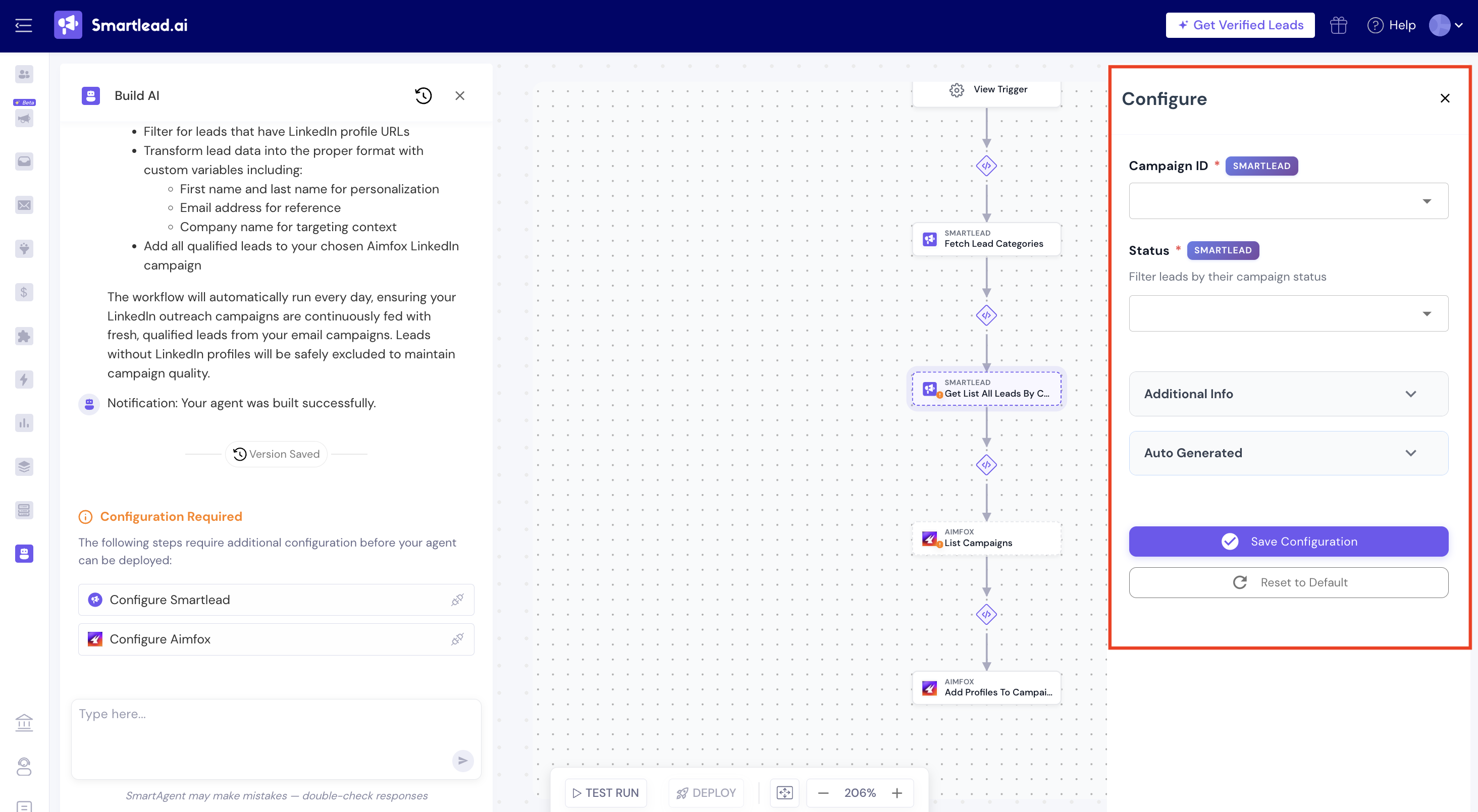Click the Save Configuration button
Image resolution: width=1478 pixels, height=812 pixels.
[x=1288, y=542]
